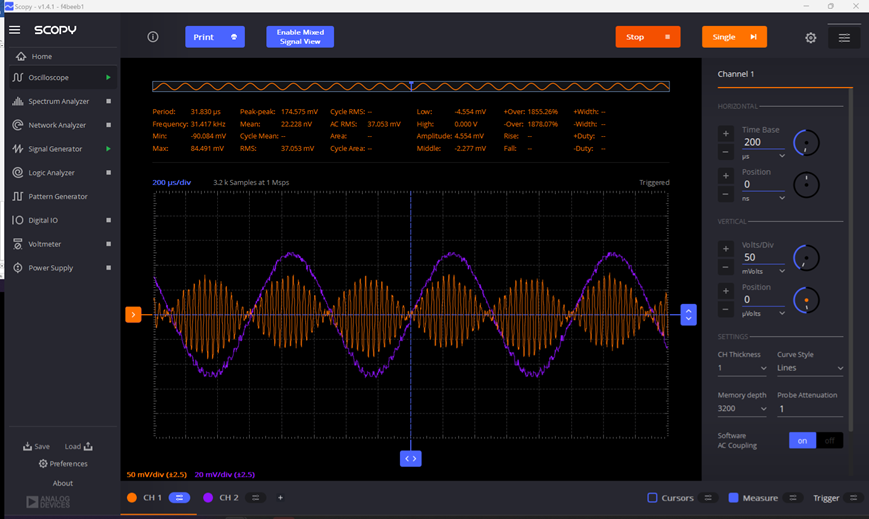This screenshot has height=519, width=869.
Task: Click the Digital IO sidebar icon
Action: click(x=18, y=220)
